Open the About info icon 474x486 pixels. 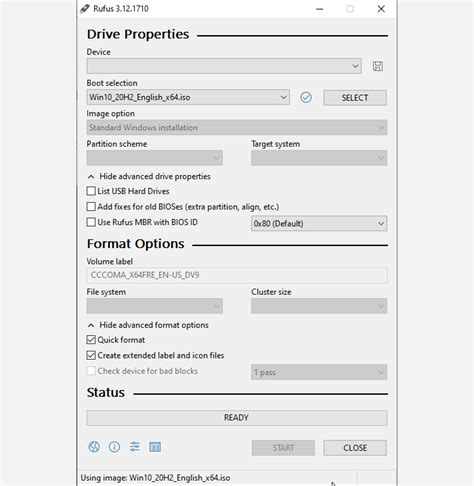(x=114, y=447)
